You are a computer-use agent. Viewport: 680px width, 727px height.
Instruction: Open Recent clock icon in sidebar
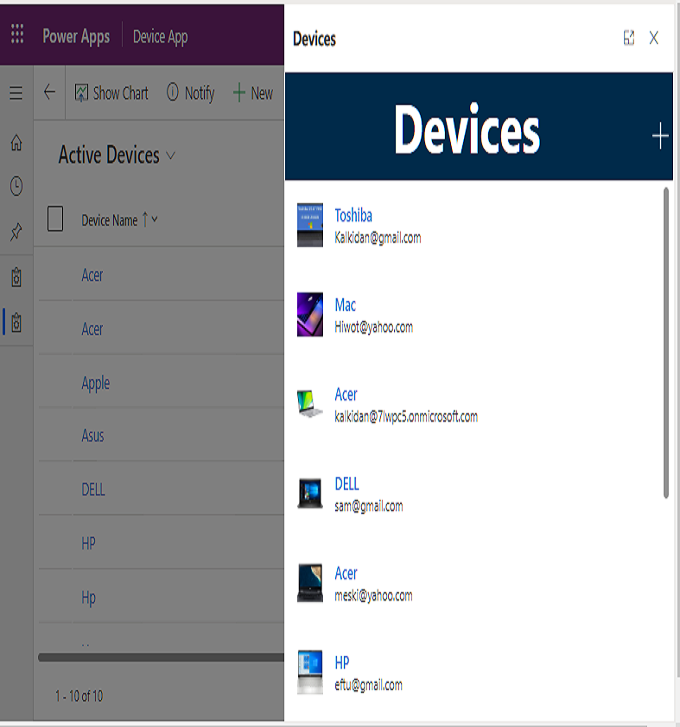pos(16,186)
